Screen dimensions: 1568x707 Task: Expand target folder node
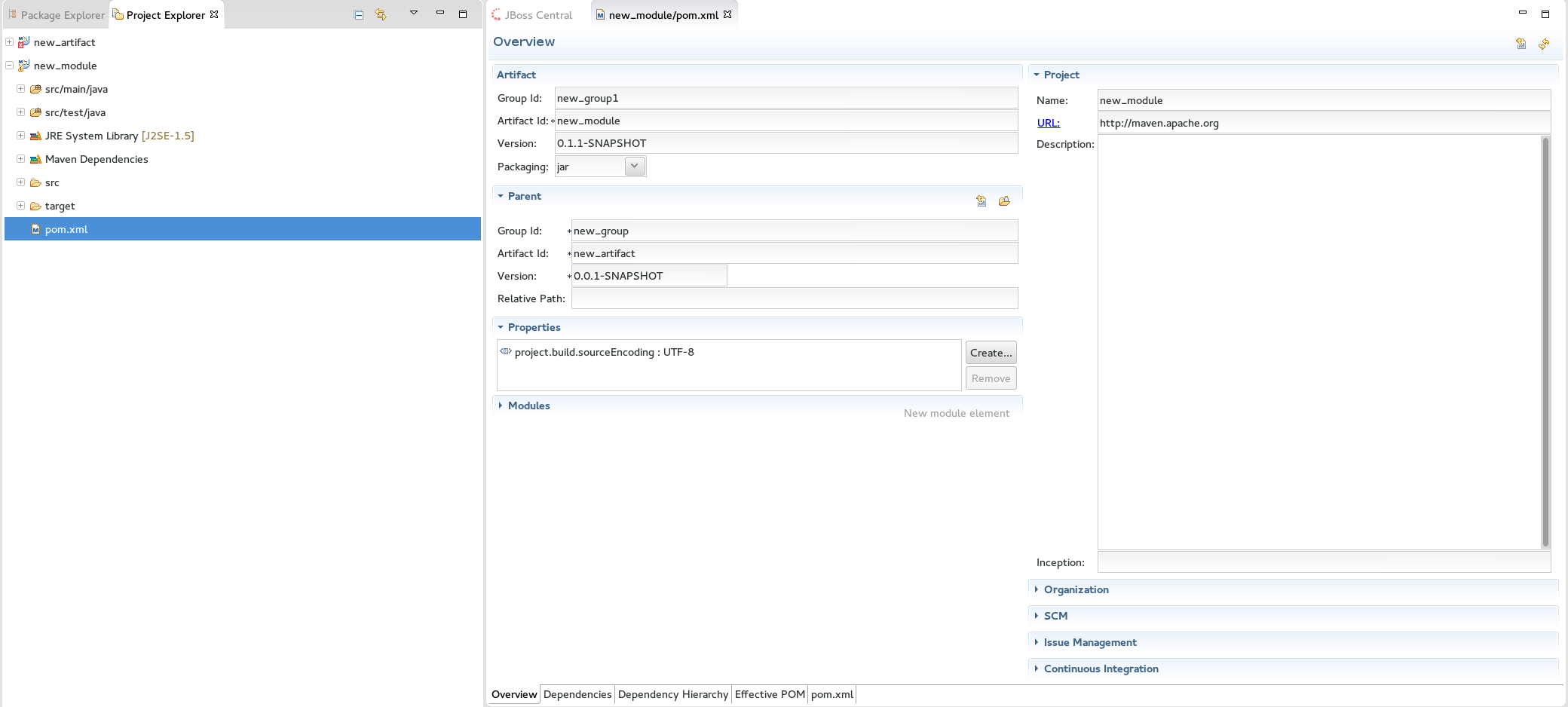tap(21, 206)
